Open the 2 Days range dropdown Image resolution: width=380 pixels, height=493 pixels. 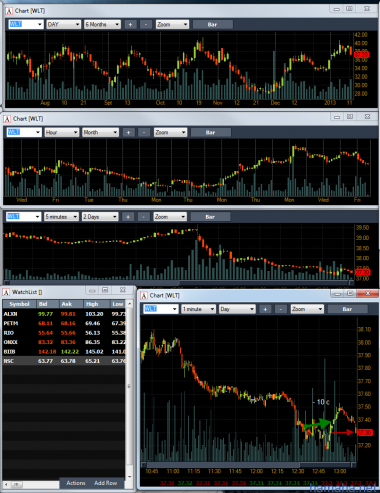coord(100,217)
